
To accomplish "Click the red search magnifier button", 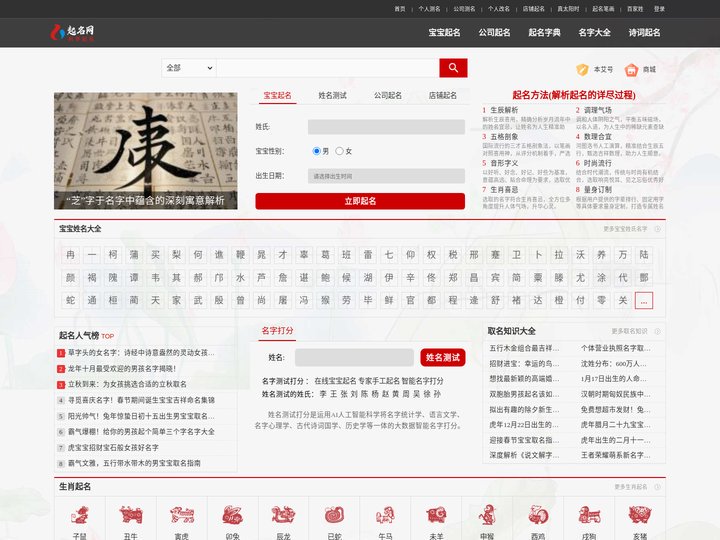I will coord(453,68).
